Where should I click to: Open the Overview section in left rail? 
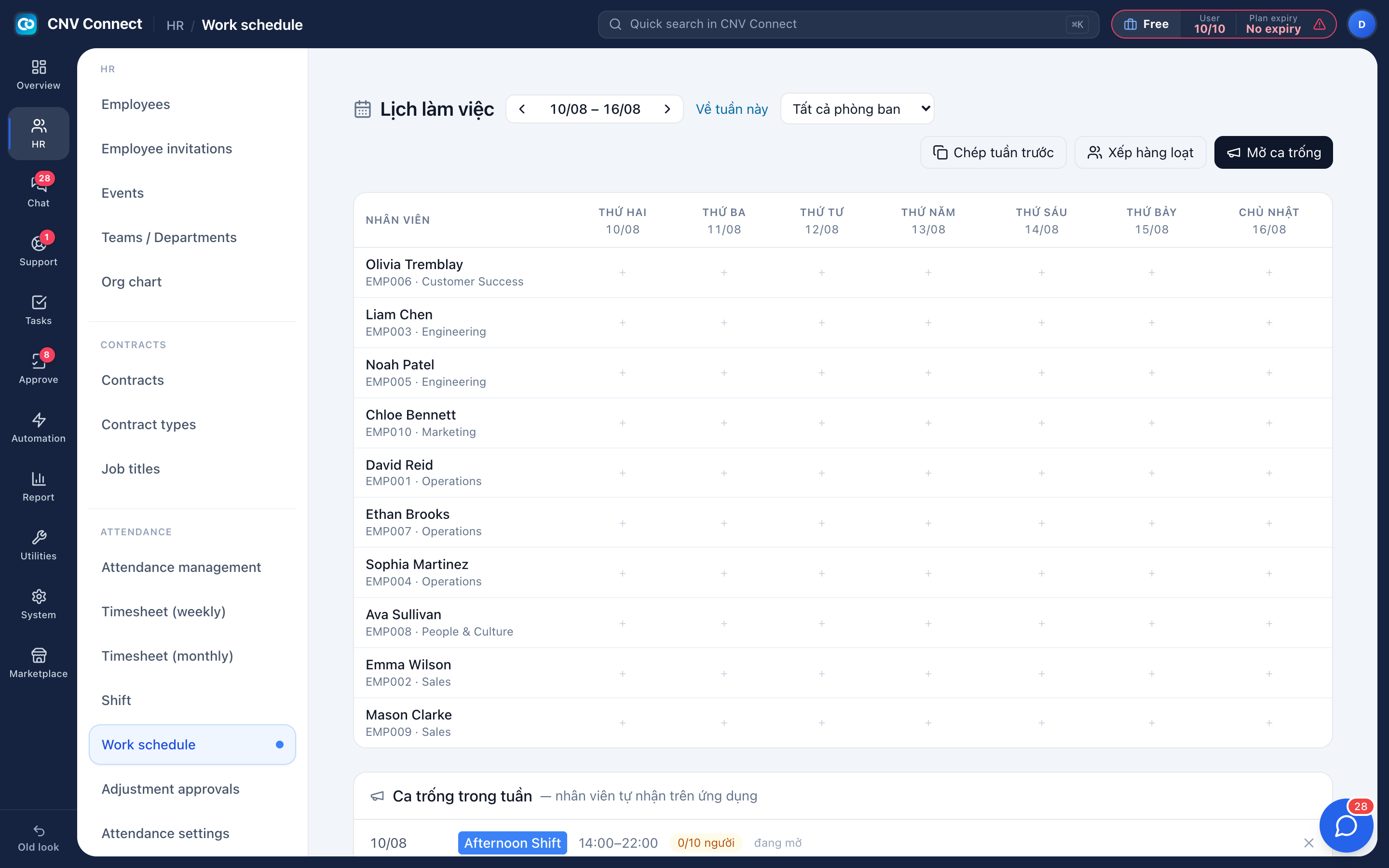[x=39, y=75]
